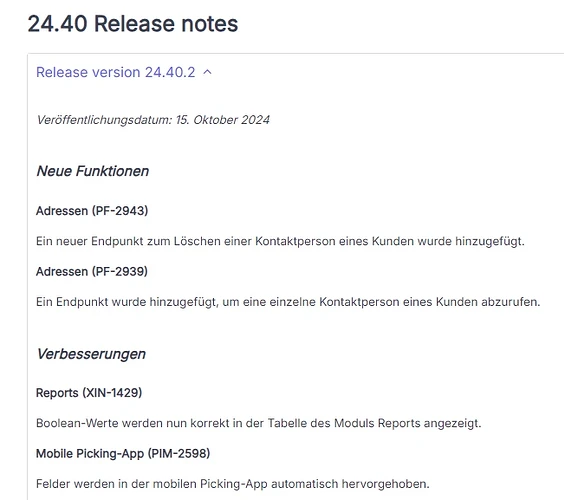
Task: Select the Adressen (PF-2943) entry title
Action: pos(92,210)
